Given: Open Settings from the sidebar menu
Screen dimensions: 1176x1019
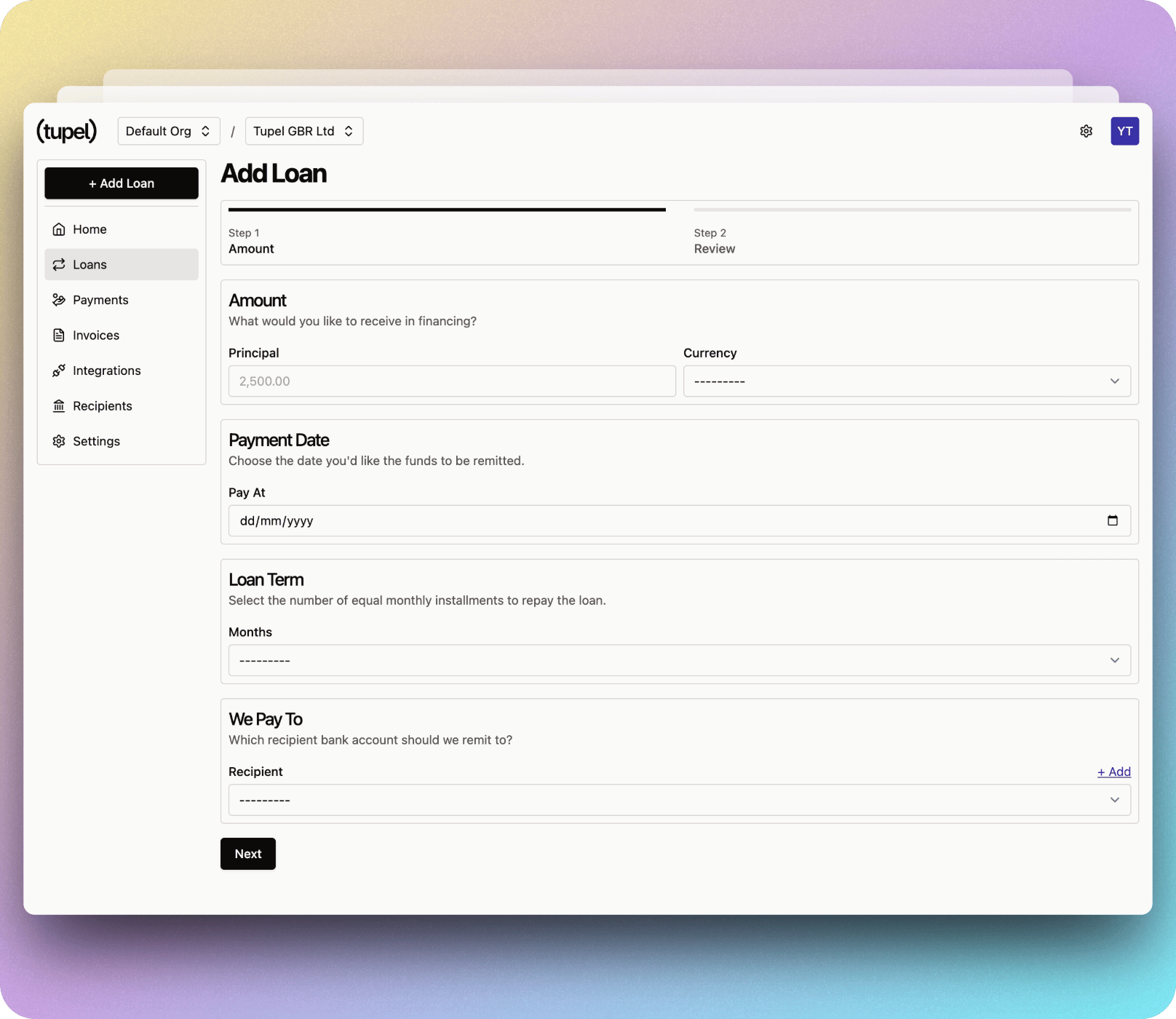Looking at the screenshot, I should point(96,441).
